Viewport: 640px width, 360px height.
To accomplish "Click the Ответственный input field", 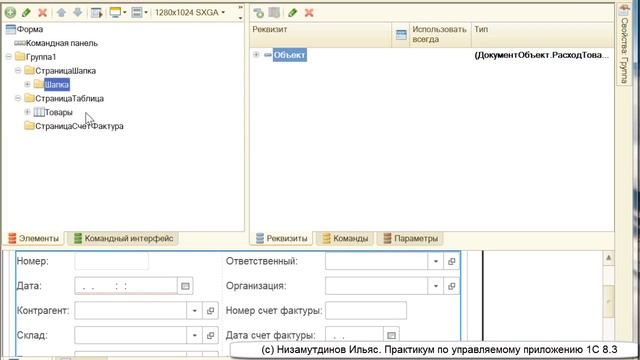I will click(376, 261).
